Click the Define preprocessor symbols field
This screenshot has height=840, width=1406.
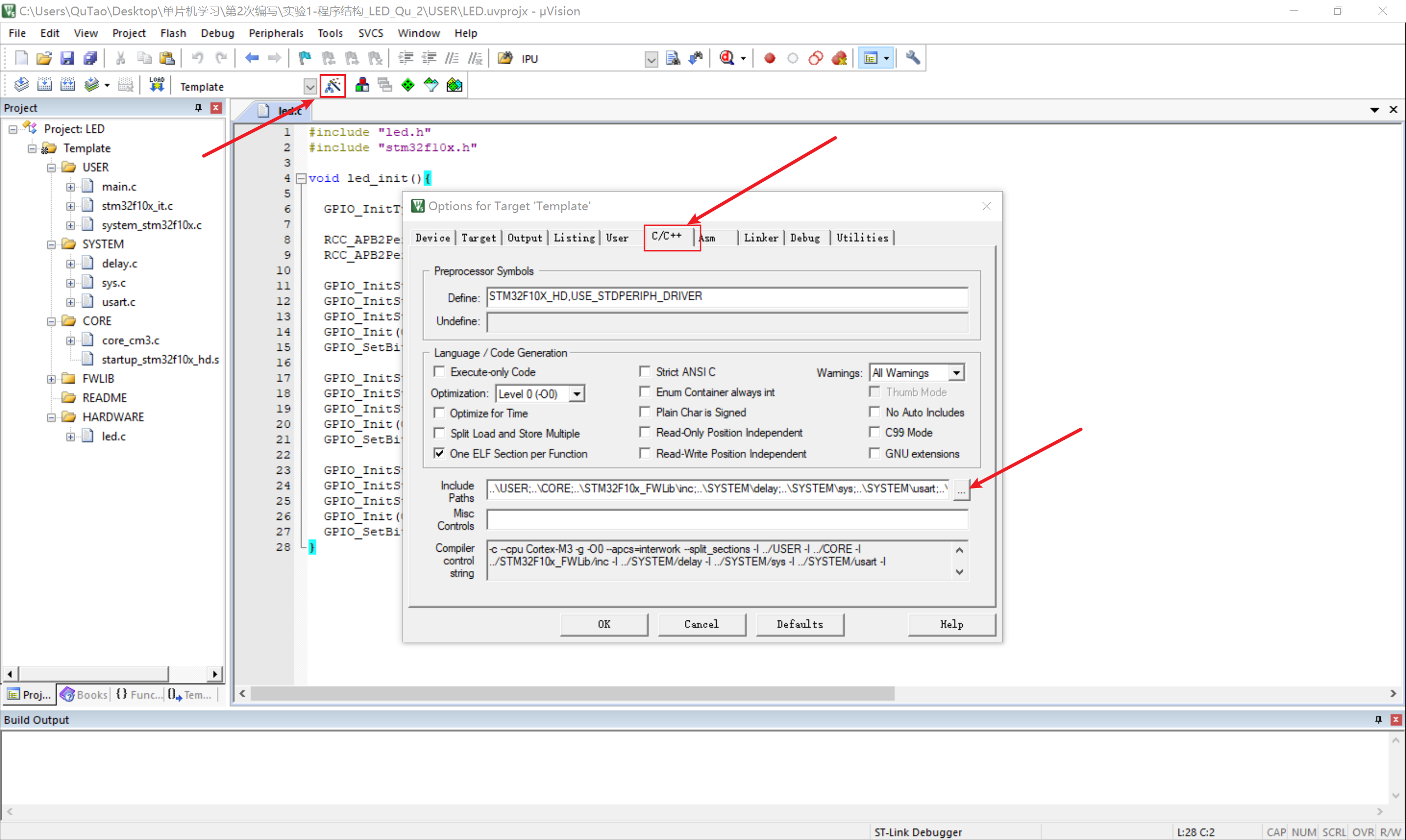pyautogui.click(x=727, y=296)
